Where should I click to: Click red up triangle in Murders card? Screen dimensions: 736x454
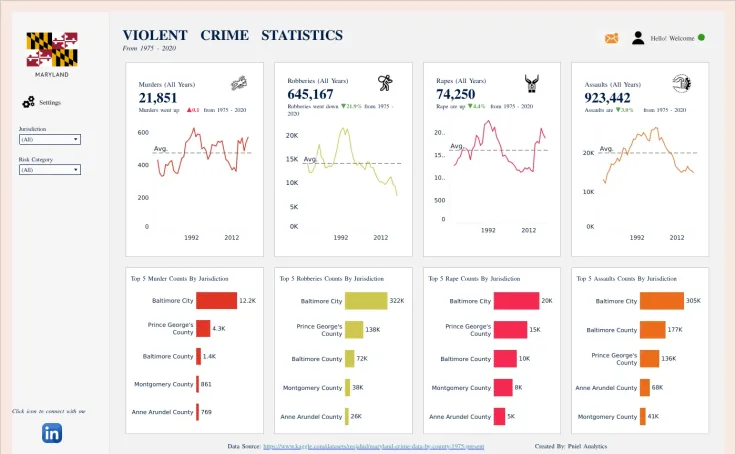tap(189, 110)
